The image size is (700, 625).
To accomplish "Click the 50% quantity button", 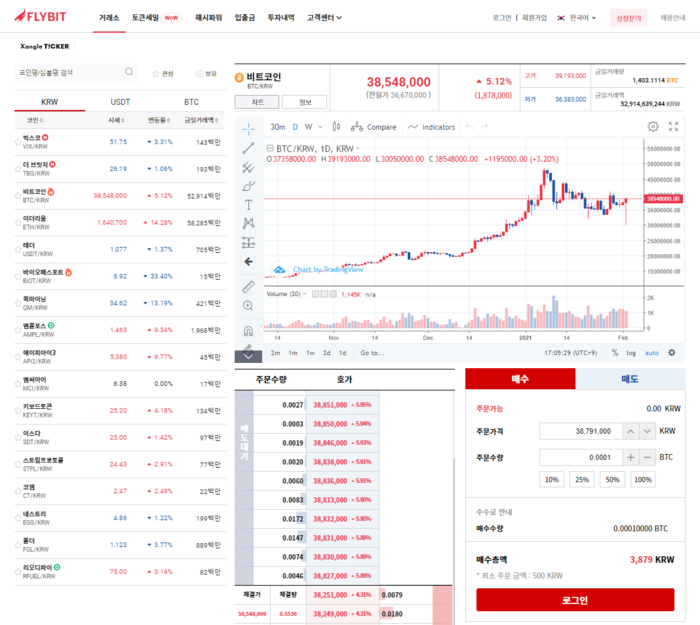I will (611, 479).
